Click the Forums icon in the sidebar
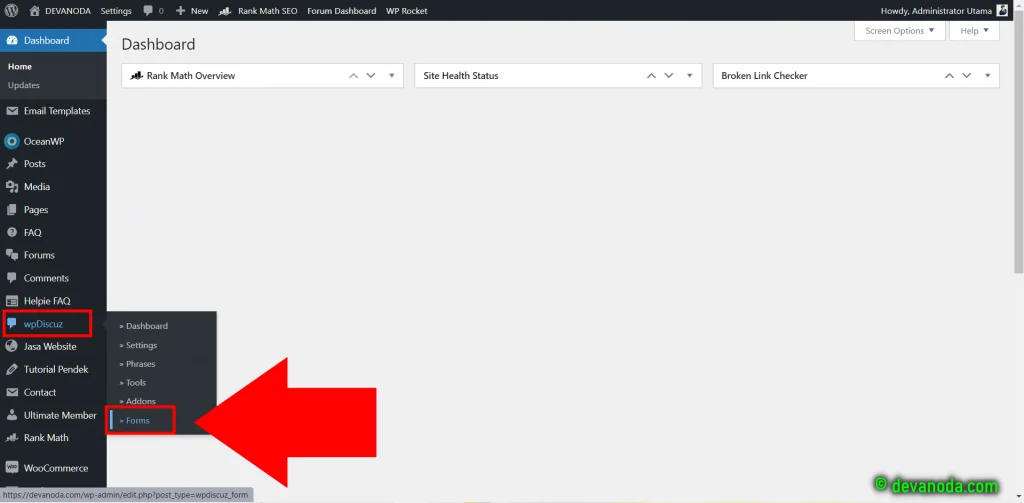The image size is (1024, 503). click(x=12, y=255)
